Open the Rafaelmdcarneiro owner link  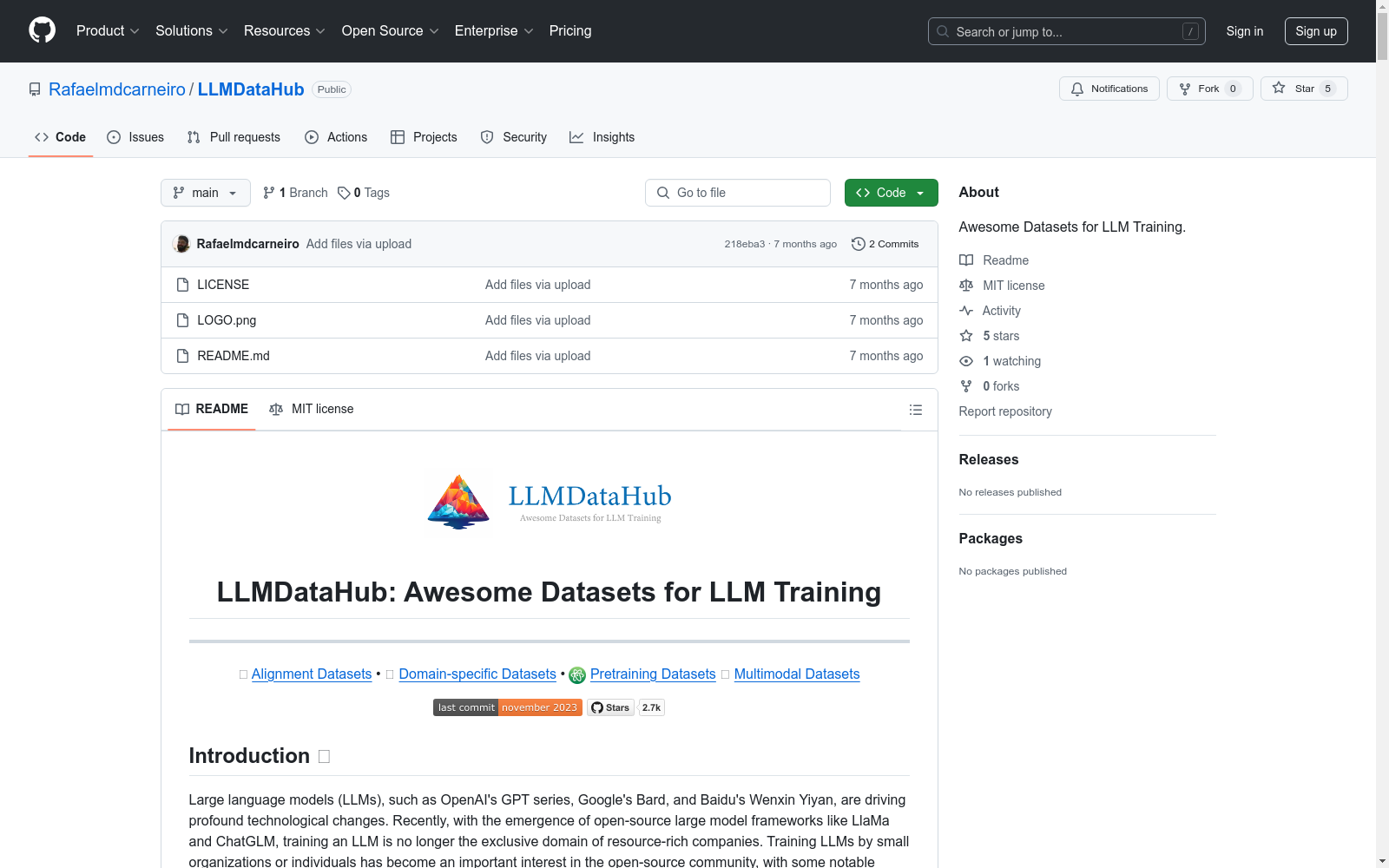tap(117, 89)
